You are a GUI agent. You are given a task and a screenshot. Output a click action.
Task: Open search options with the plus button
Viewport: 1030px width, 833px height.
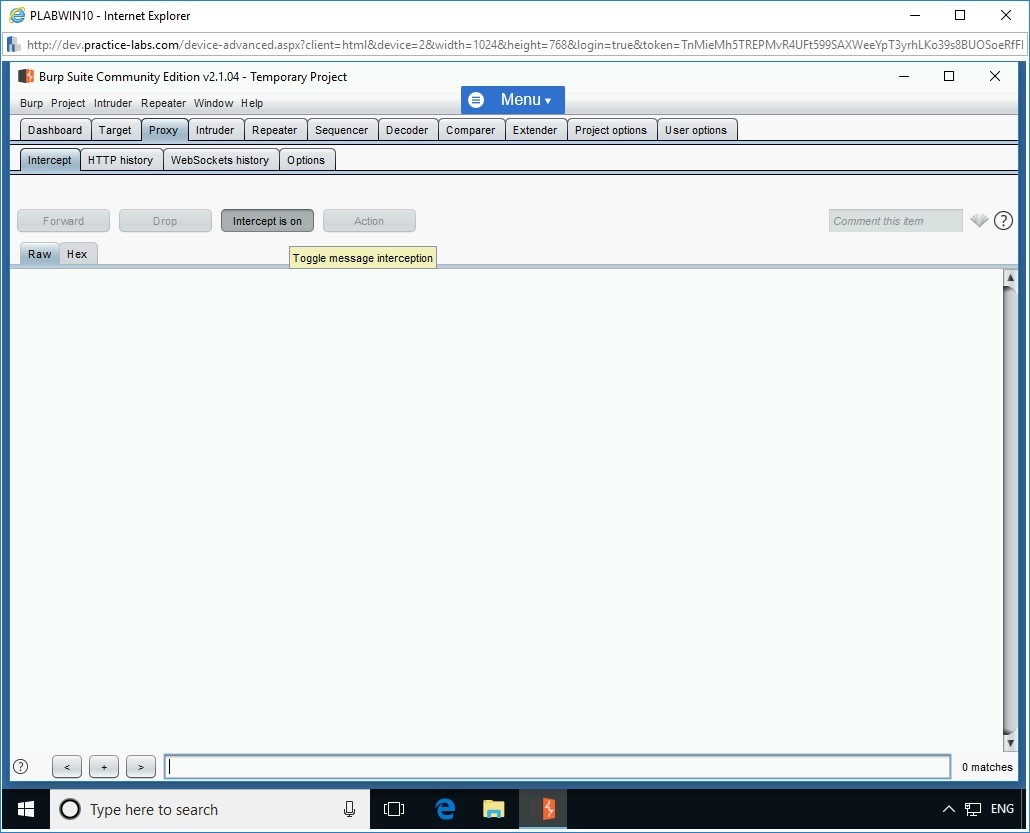coord(103,767)
